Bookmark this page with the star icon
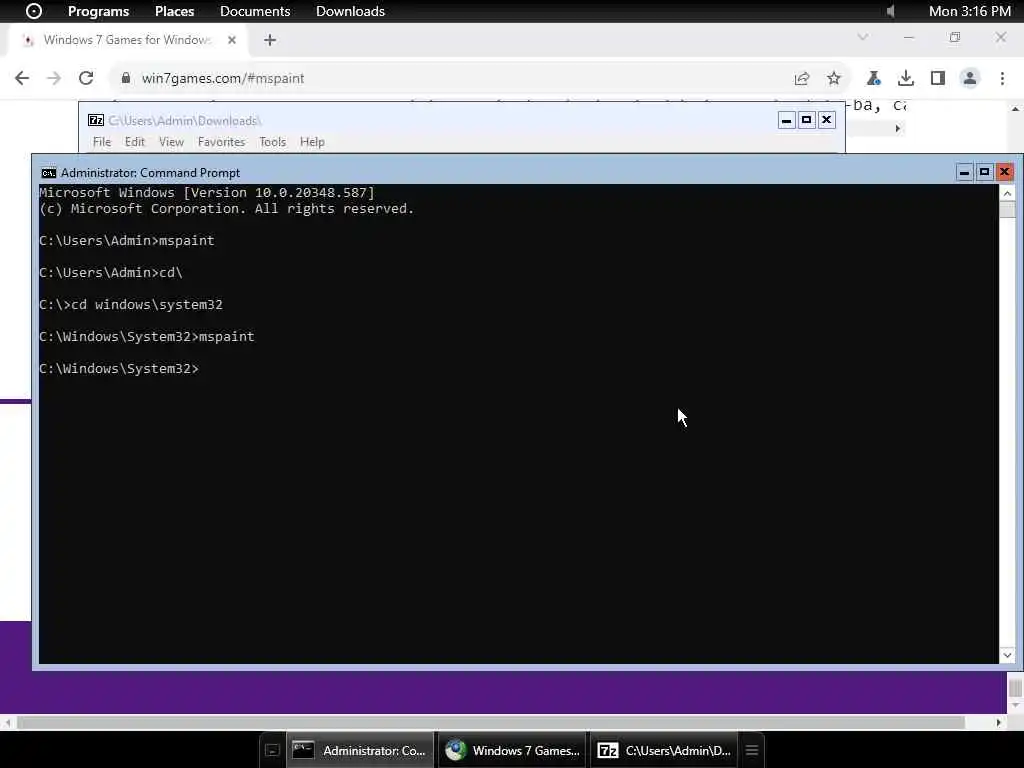This screenshot has width=1024, height=768. [834, 78]
